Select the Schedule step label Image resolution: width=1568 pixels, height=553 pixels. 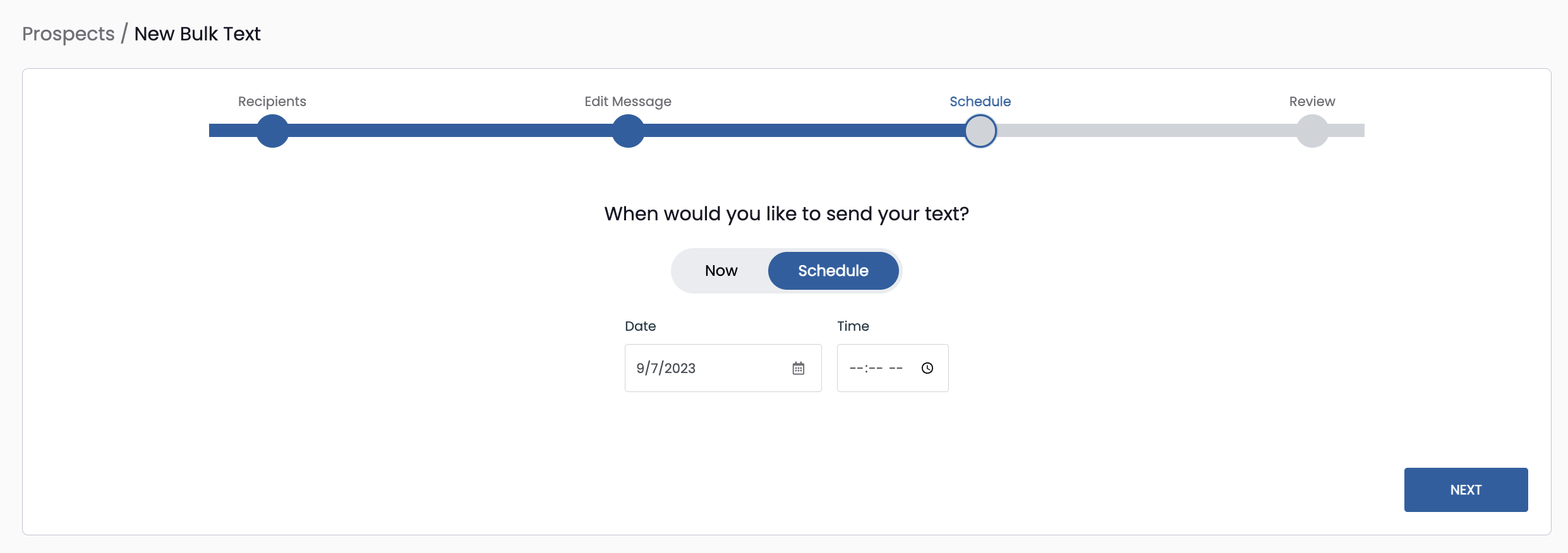click(980, 102)
